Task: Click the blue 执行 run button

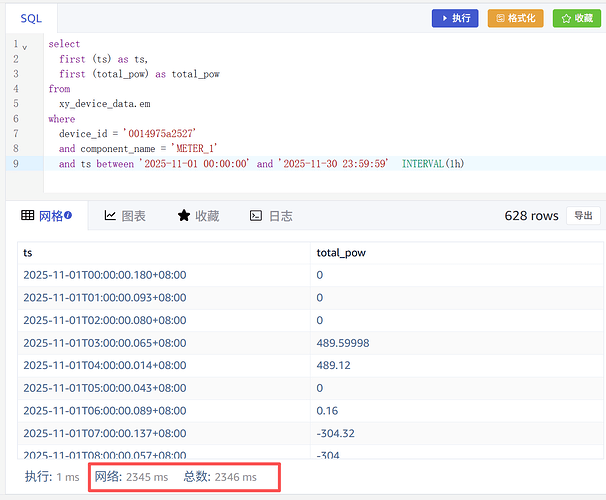Action: [x=455, y=18]
